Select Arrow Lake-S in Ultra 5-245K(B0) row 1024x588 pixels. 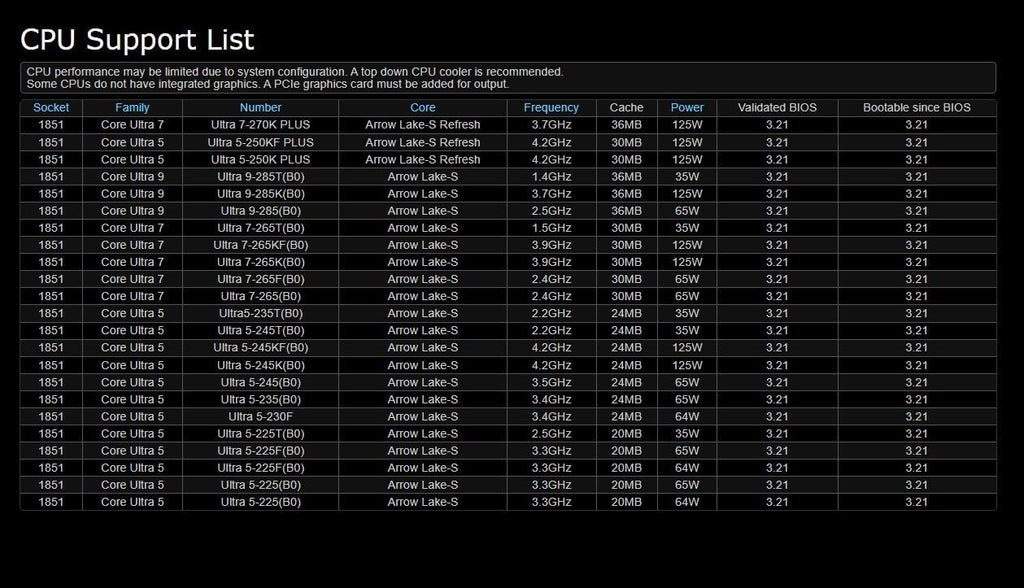coord(423,365)
